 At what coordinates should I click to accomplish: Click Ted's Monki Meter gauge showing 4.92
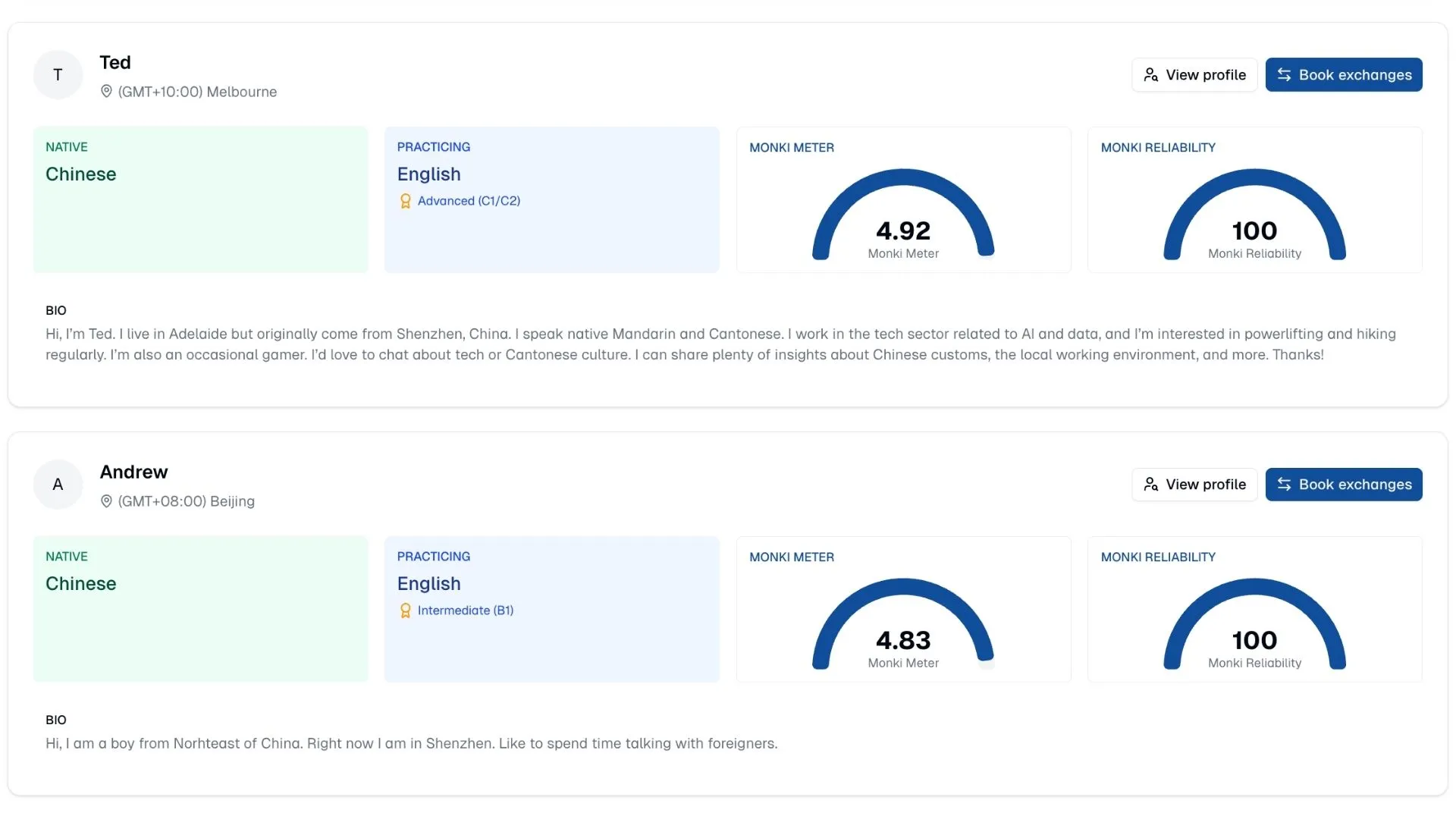click(902, 216)
